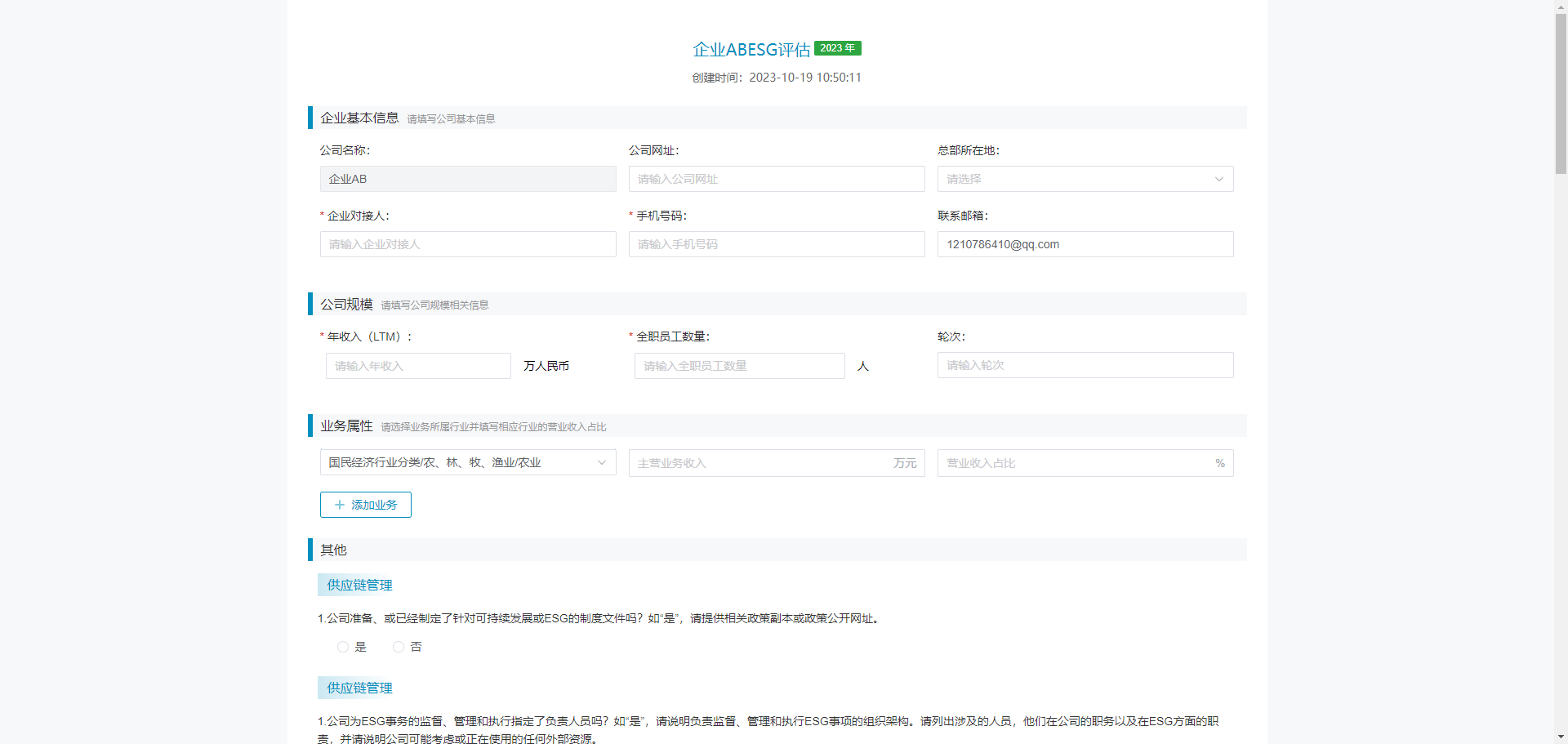
Task: Click the disabled 公司名称 field showing 企业AB
Action: pyautogui.click(x=467, y=179)
